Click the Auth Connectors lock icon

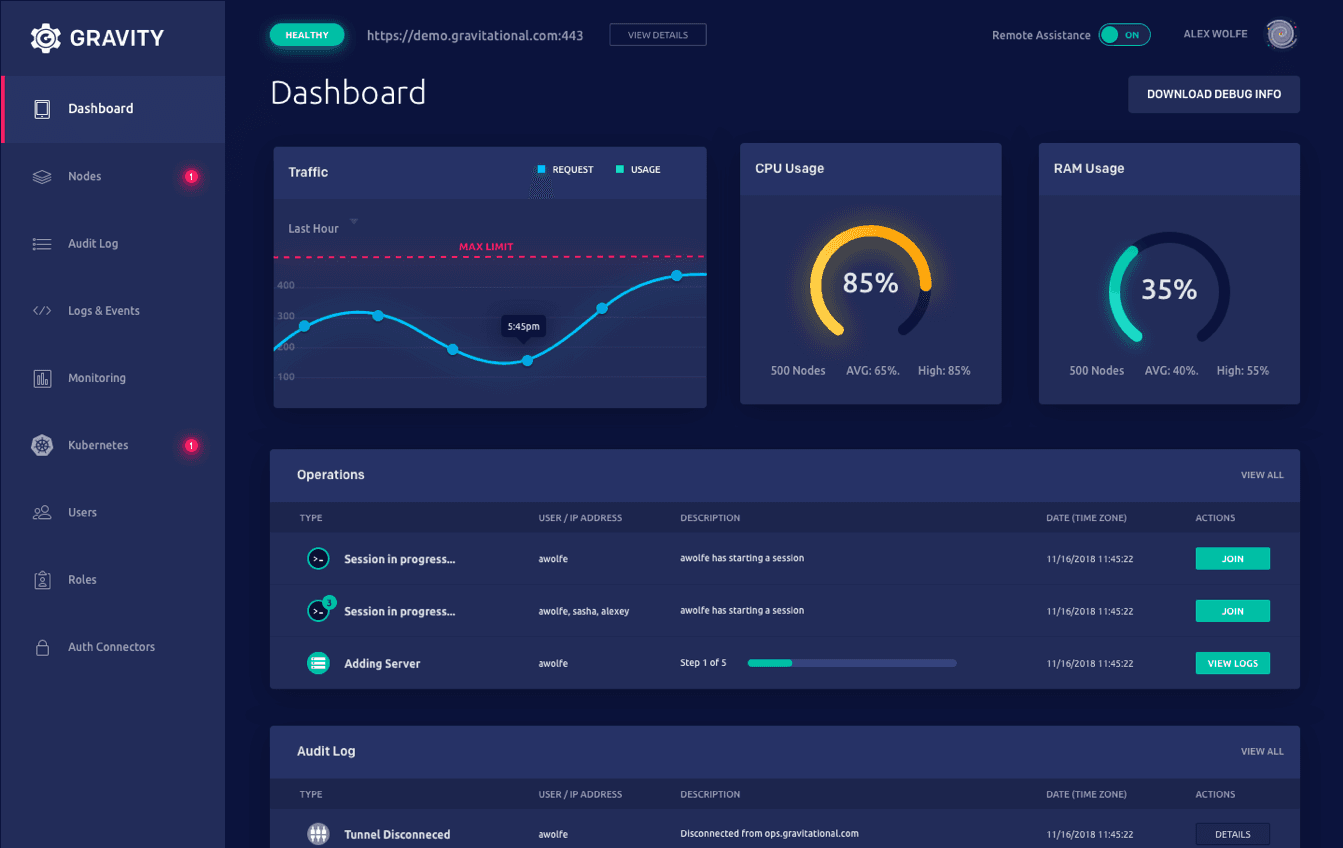click(x=41, y=647)
